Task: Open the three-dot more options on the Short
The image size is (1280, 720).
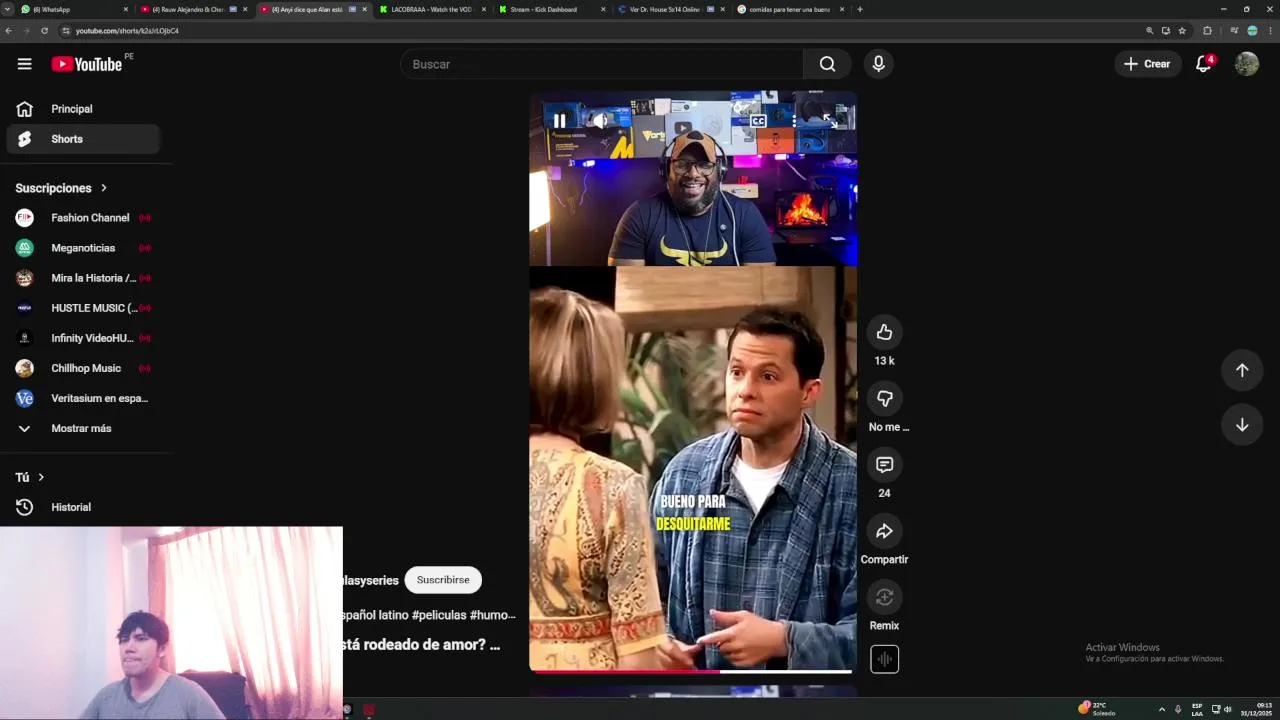Action: coord(794,121)
